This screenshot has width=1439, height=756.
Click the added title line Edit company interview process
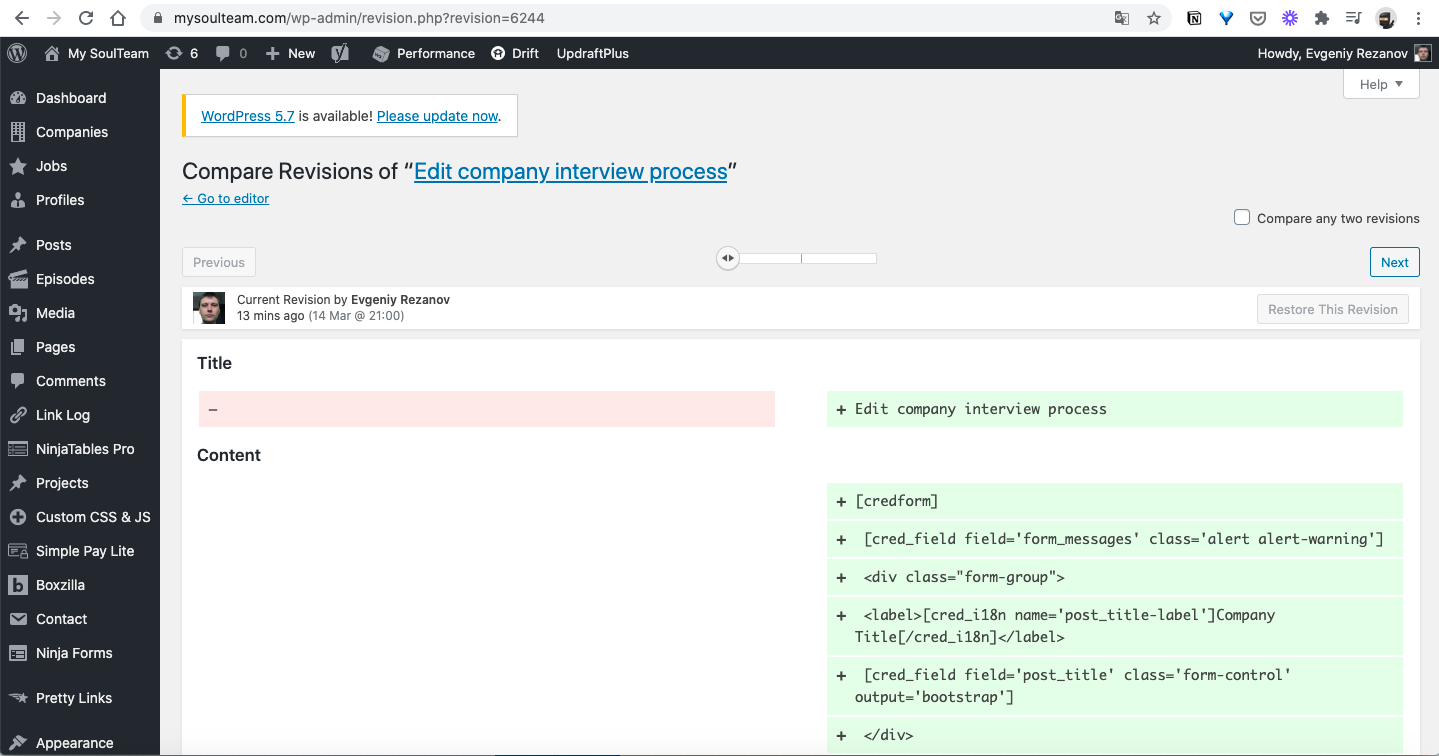1115,409
